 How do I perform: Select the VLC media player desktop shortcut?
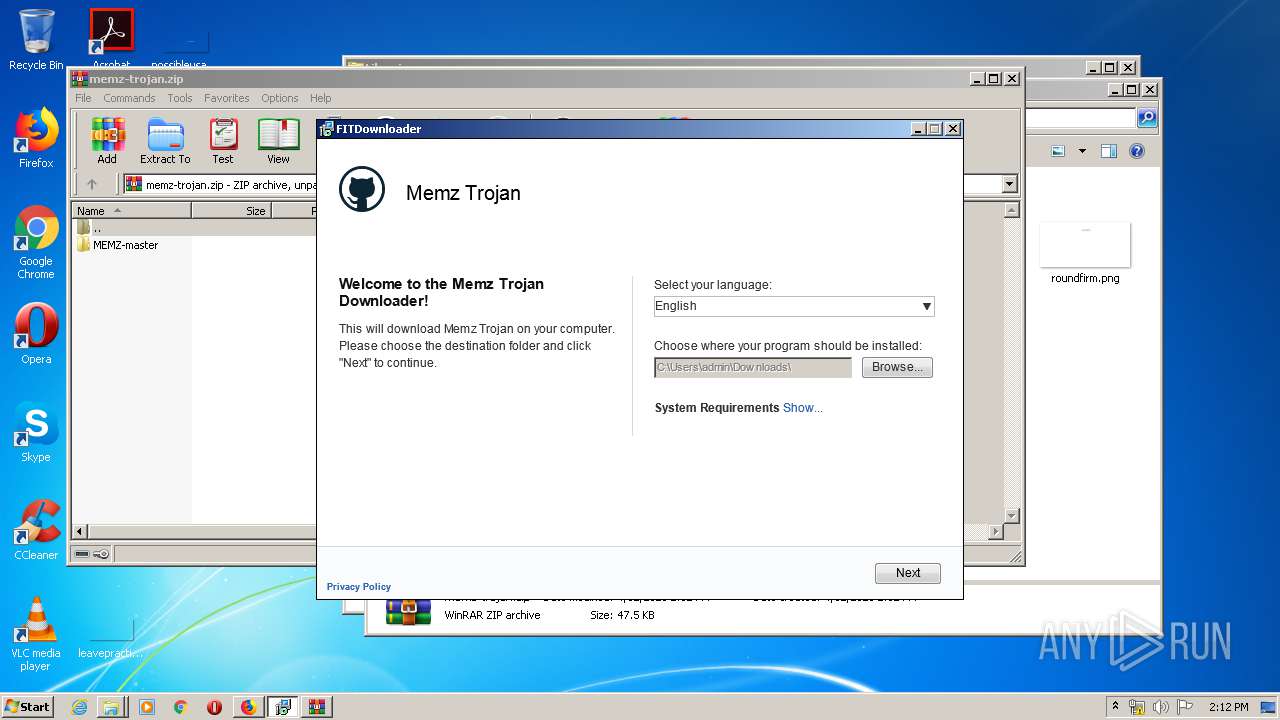pos(36,634)
